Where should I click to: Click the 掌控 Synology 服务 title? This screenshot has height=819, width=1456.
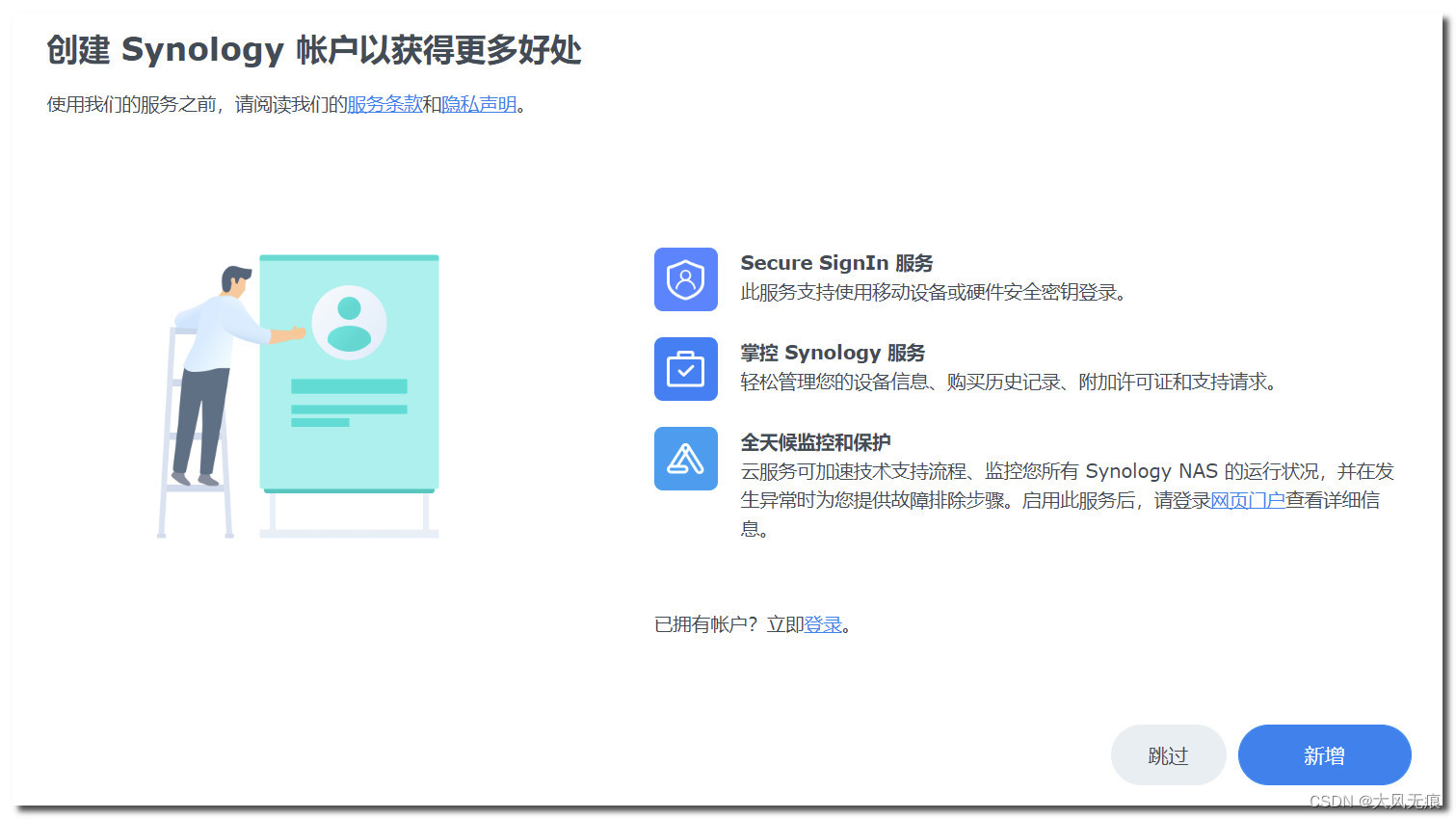pyautogui.click(x=833, y=353)
